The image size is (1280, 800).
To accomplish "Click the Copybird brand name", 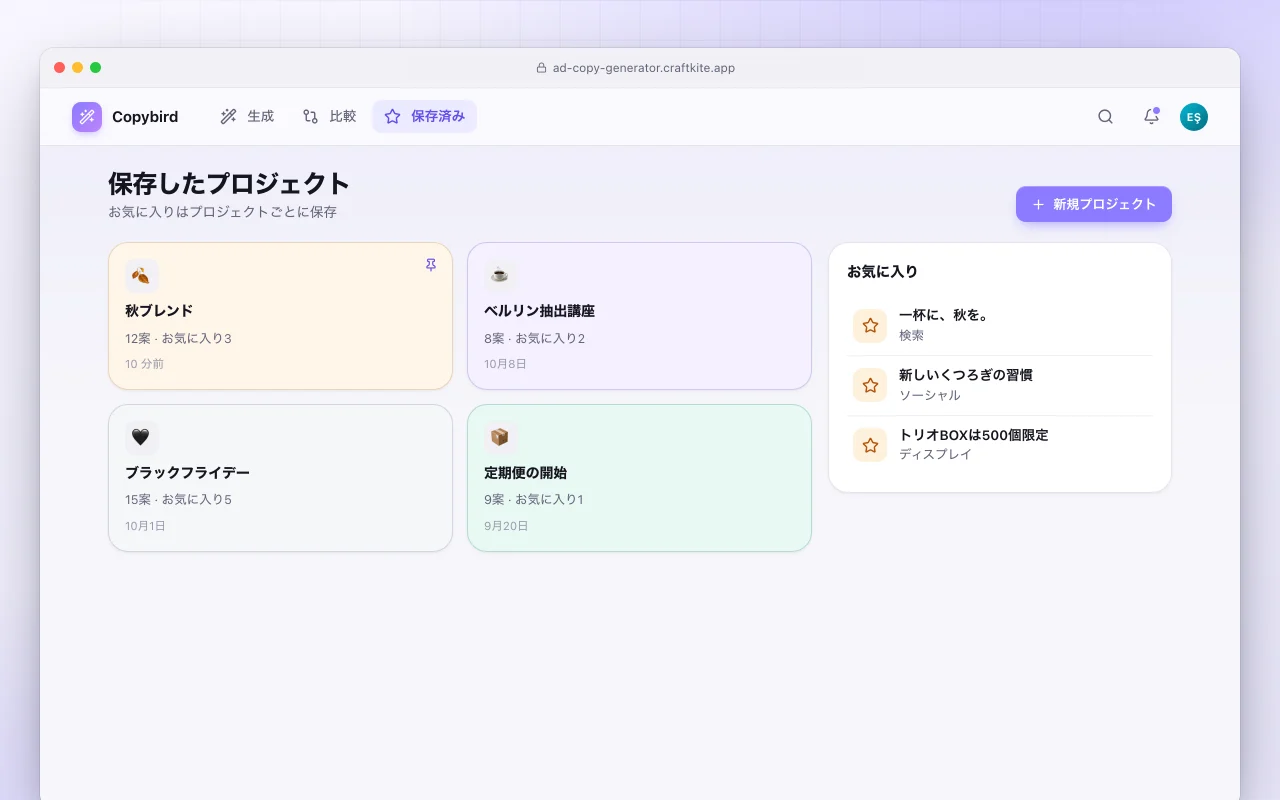I will (x=145, y=117).
